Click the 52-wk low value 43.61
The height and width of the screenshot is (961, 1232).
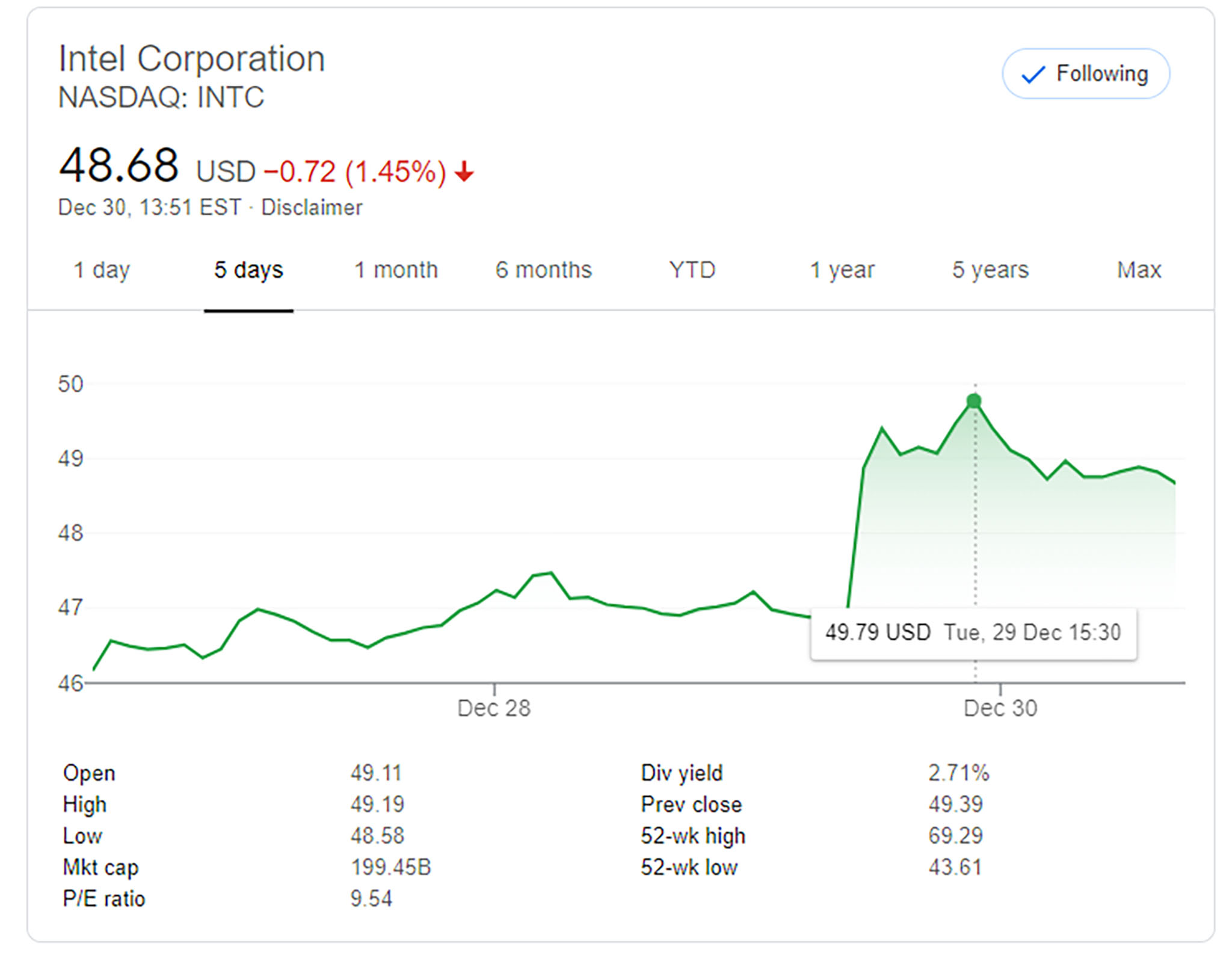click(x=955, y=867)
